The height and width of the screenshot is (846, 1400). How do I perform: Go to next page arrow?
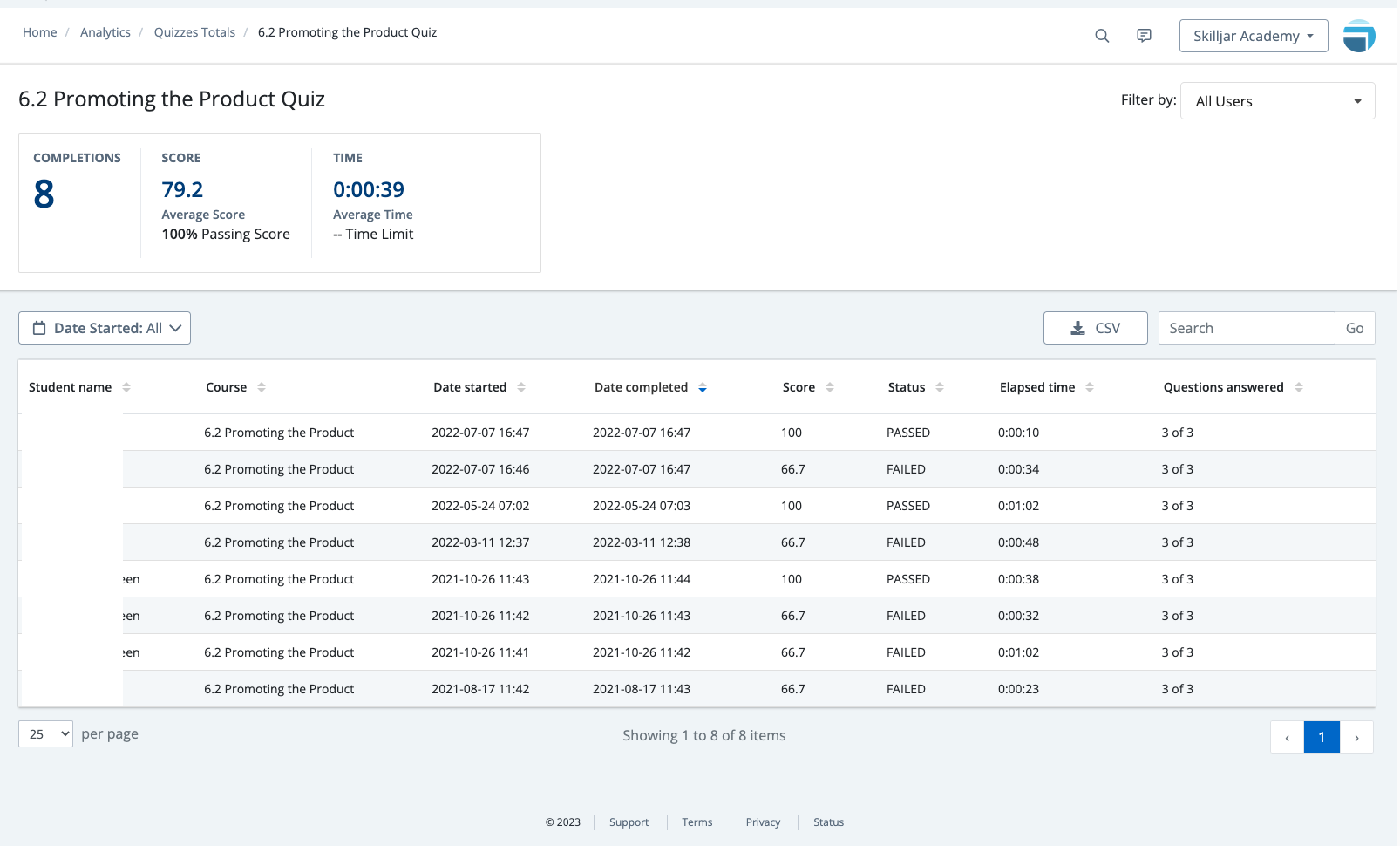point(1356,737)
